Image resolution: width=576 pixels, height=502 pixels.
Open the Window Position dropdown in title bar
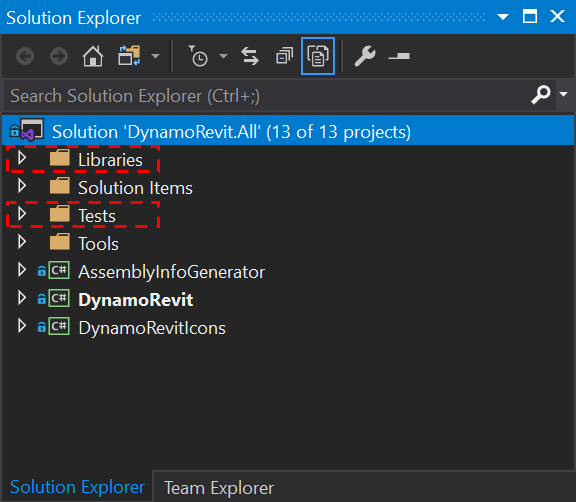[503, 17]
